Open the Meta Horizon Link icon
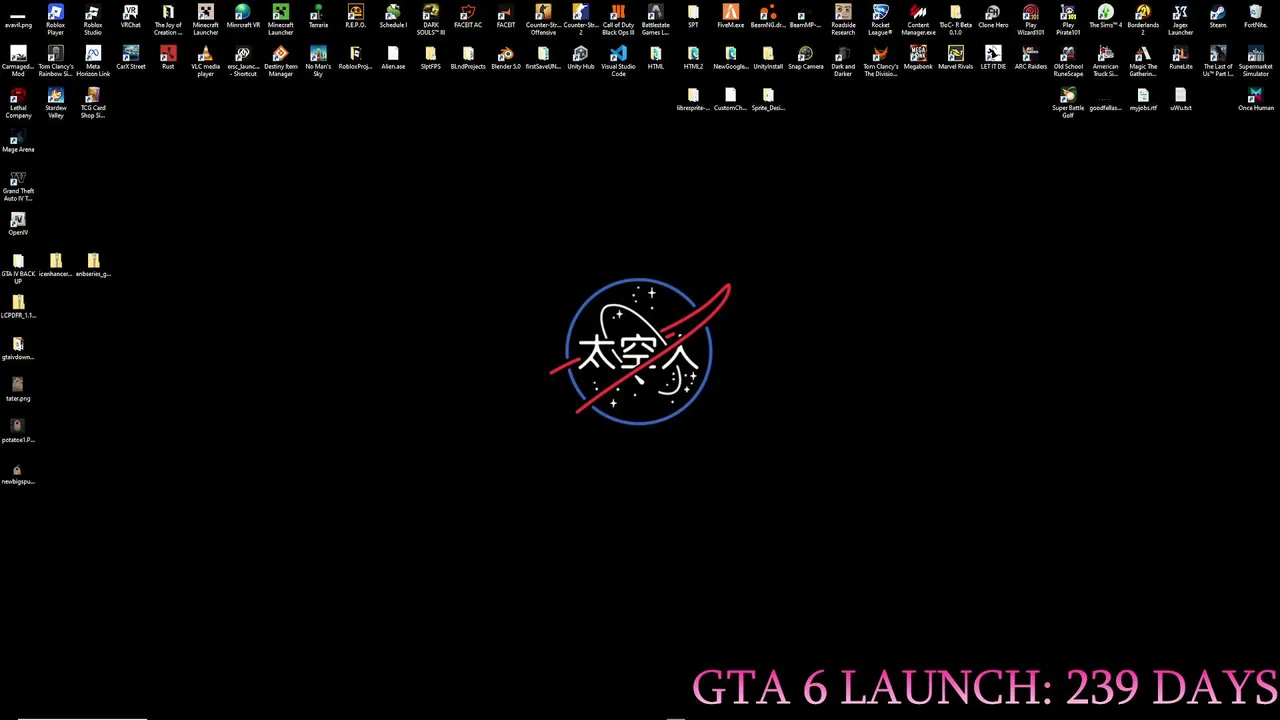Screen dimensions: 1280x720 tap(93, 61)
